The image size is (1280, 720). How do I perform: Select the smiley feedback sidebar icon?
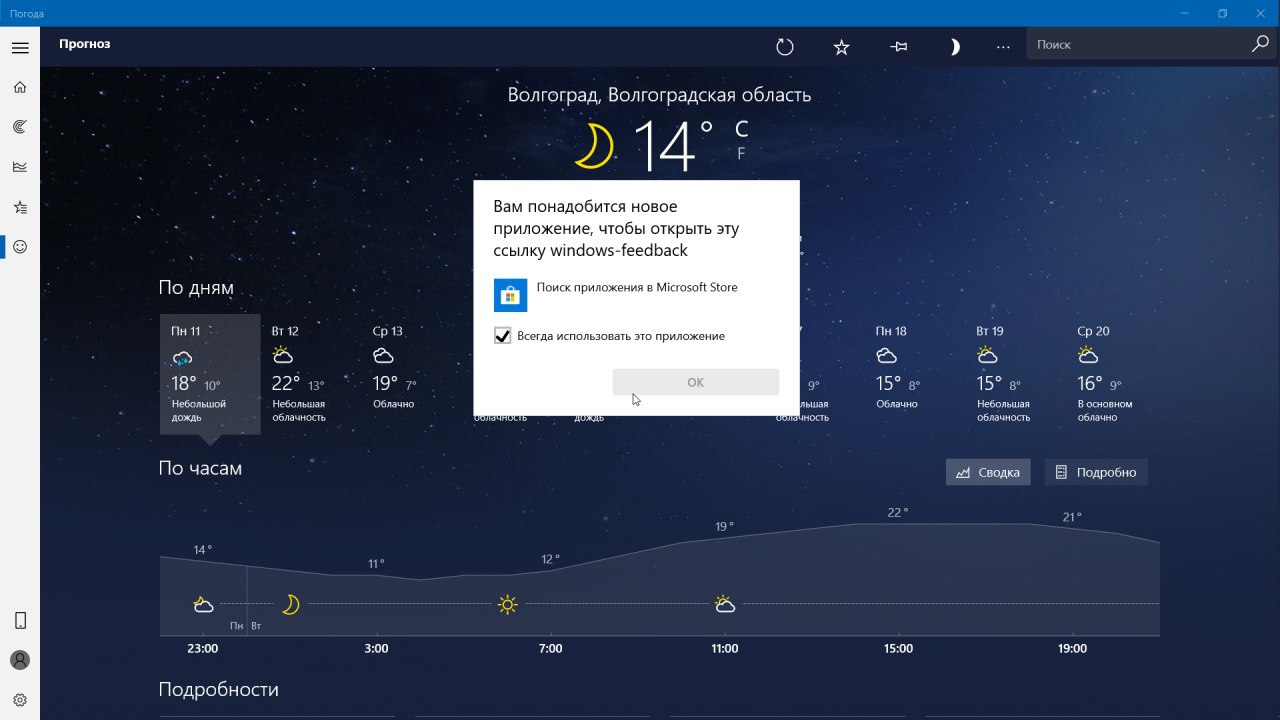20,247
